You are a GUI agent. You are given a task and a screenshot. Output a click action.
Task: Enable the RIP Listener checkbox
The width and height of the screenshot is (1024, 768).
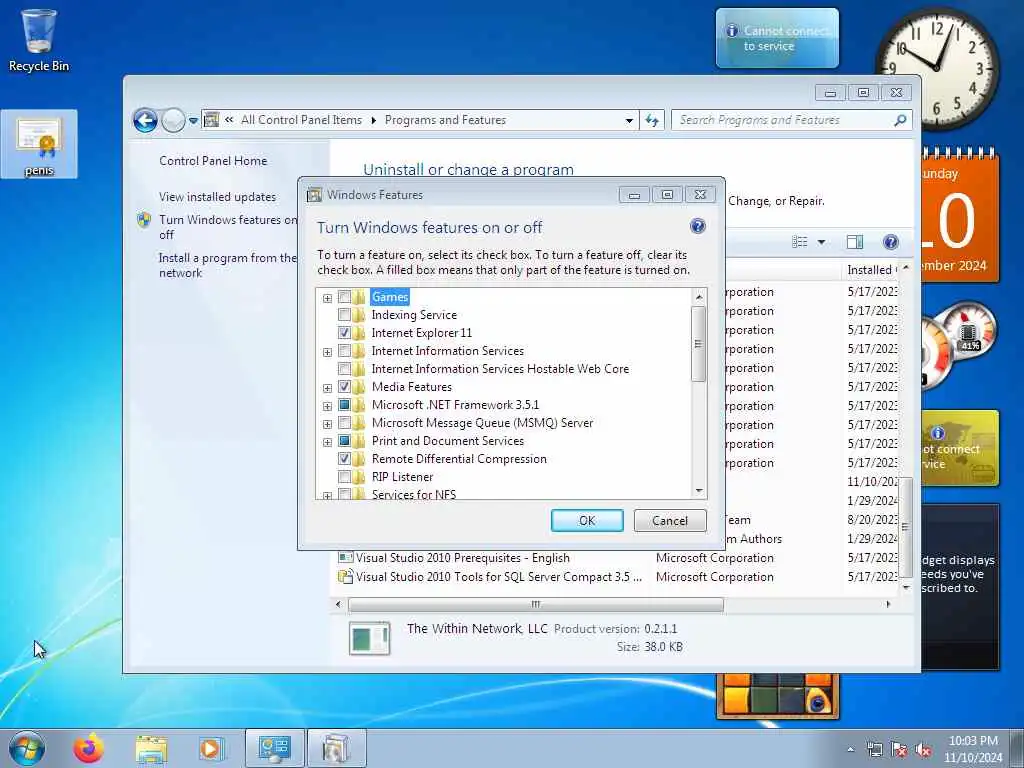tap(344, 477)
